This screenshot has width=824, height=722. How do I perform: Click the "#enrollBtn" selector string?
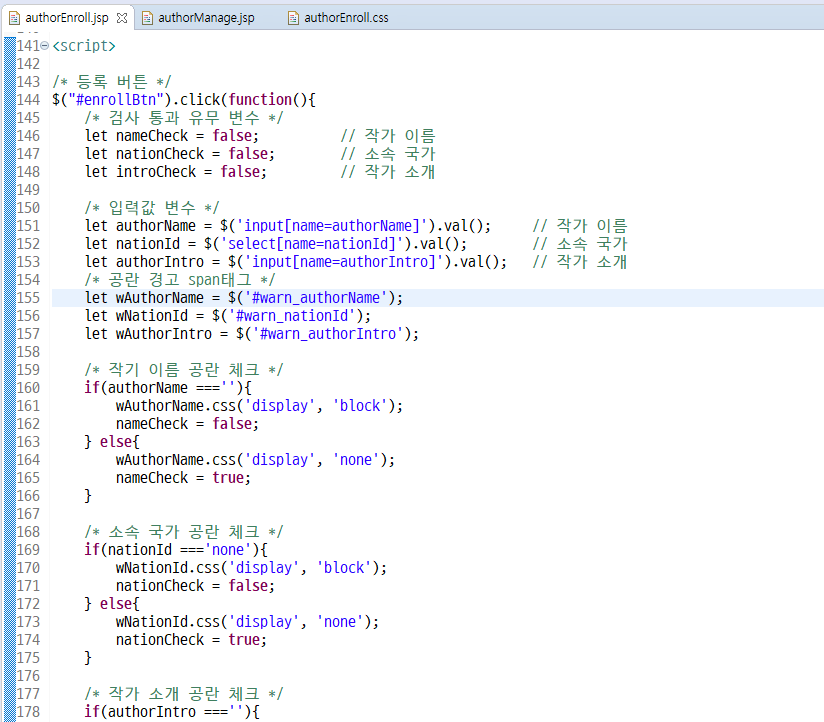tap(116, 100)
